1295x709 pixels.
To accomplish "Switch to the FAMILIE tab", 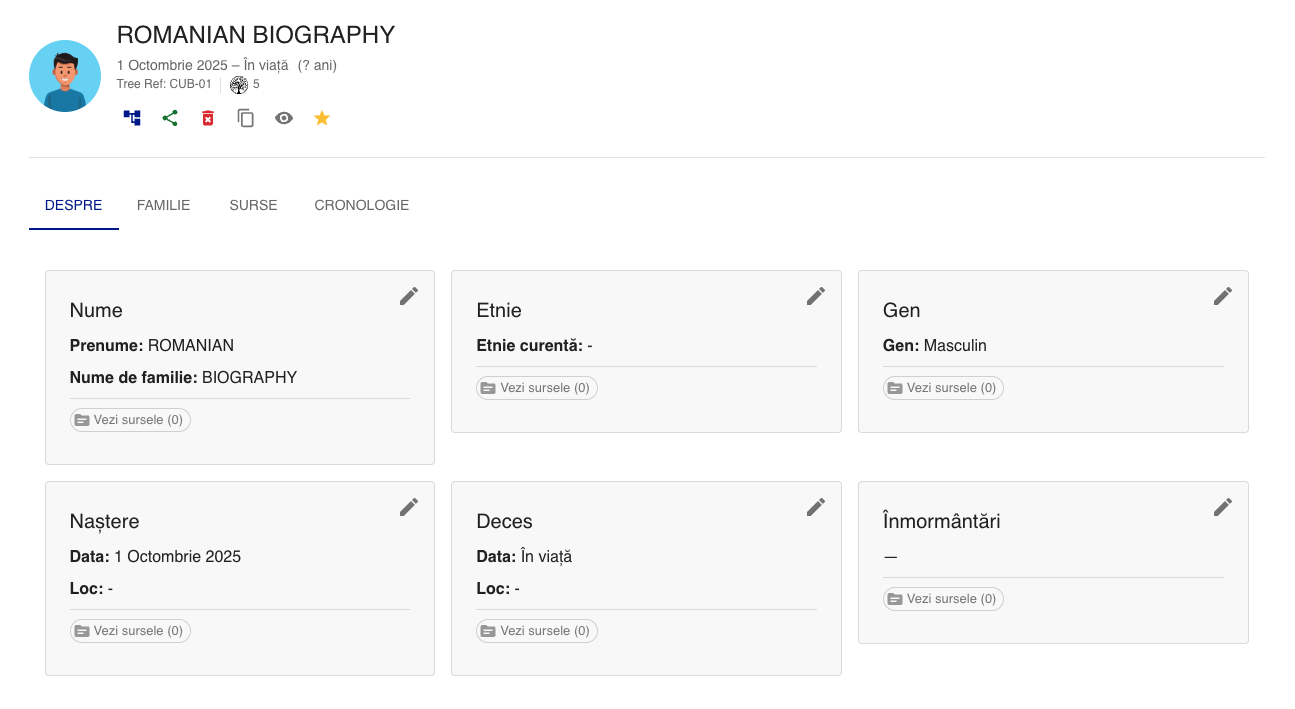I will pyautogui.click(x=163, y=205).
